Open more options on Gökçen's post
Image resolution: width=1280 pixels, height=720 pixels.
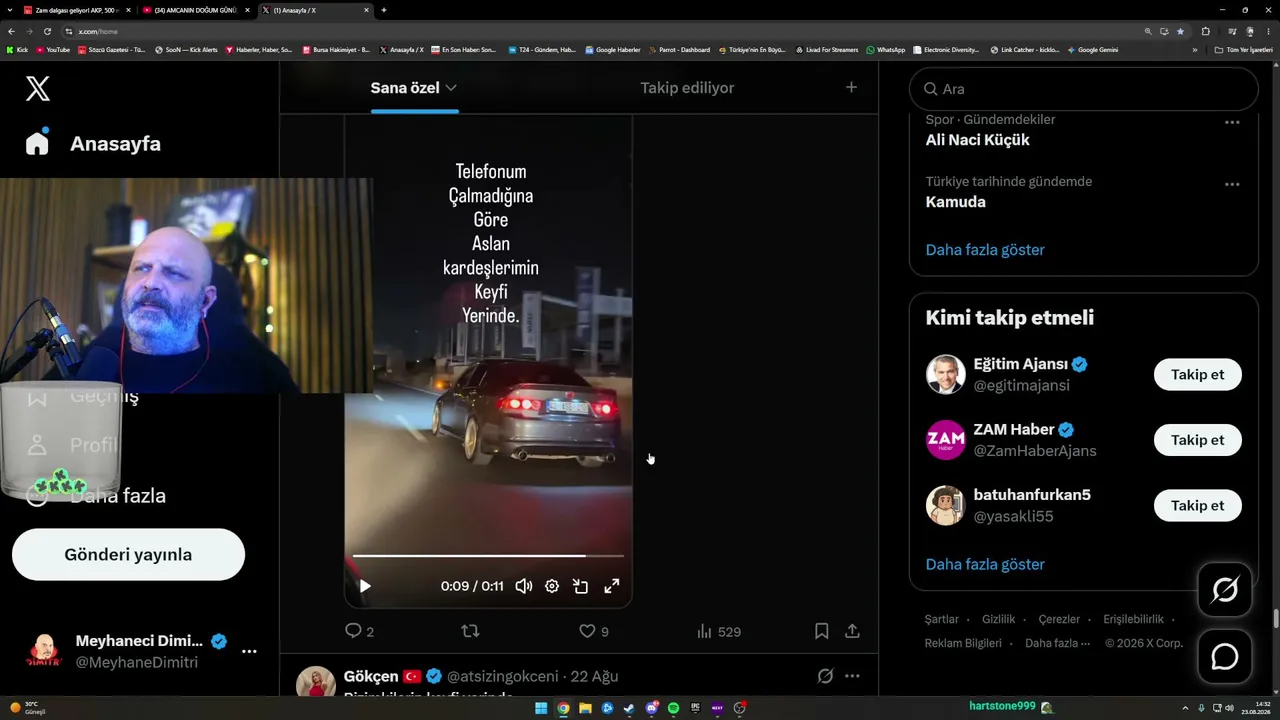pos(852,676)
